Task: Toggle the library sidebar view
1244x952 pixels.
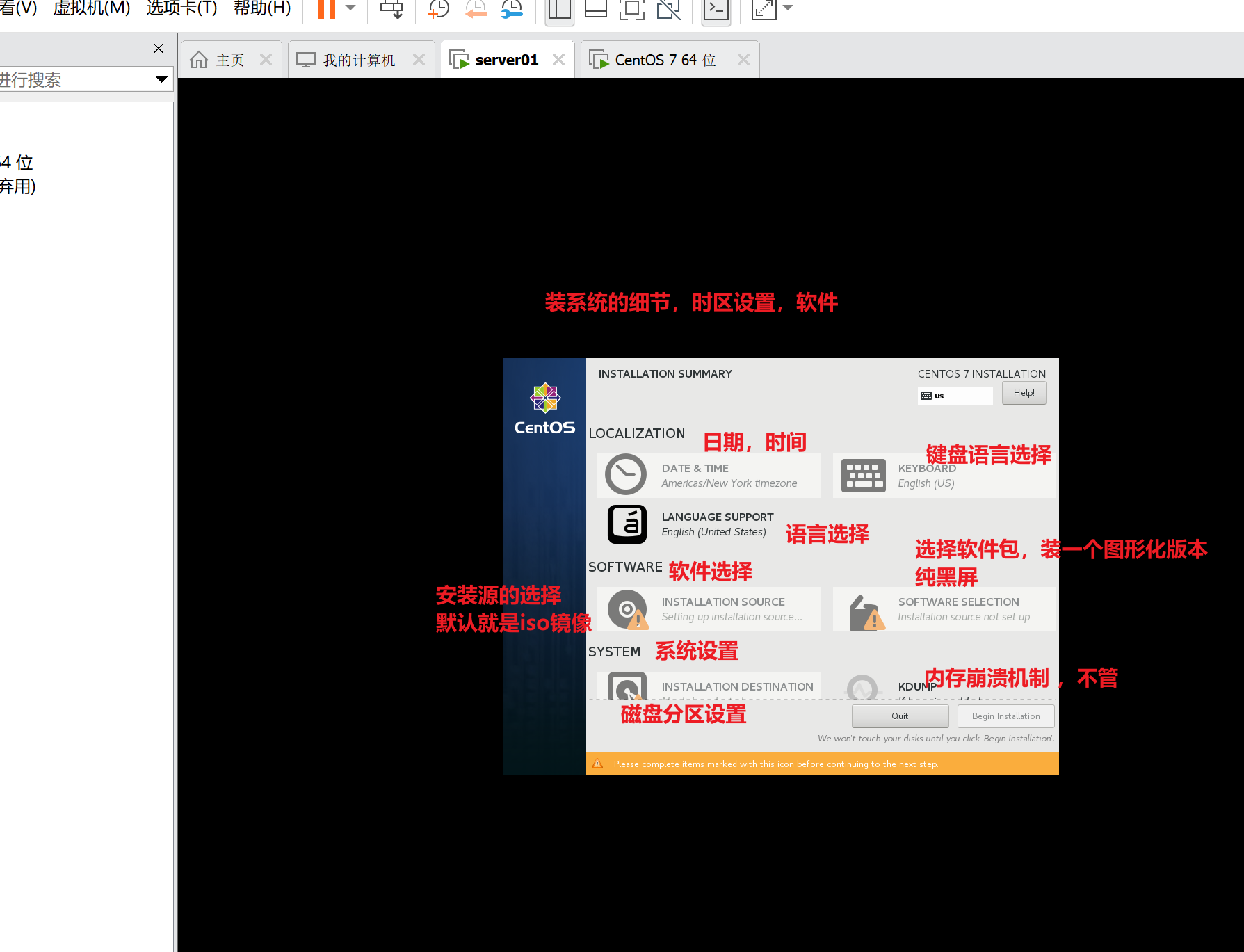Action: coord(559,8)
